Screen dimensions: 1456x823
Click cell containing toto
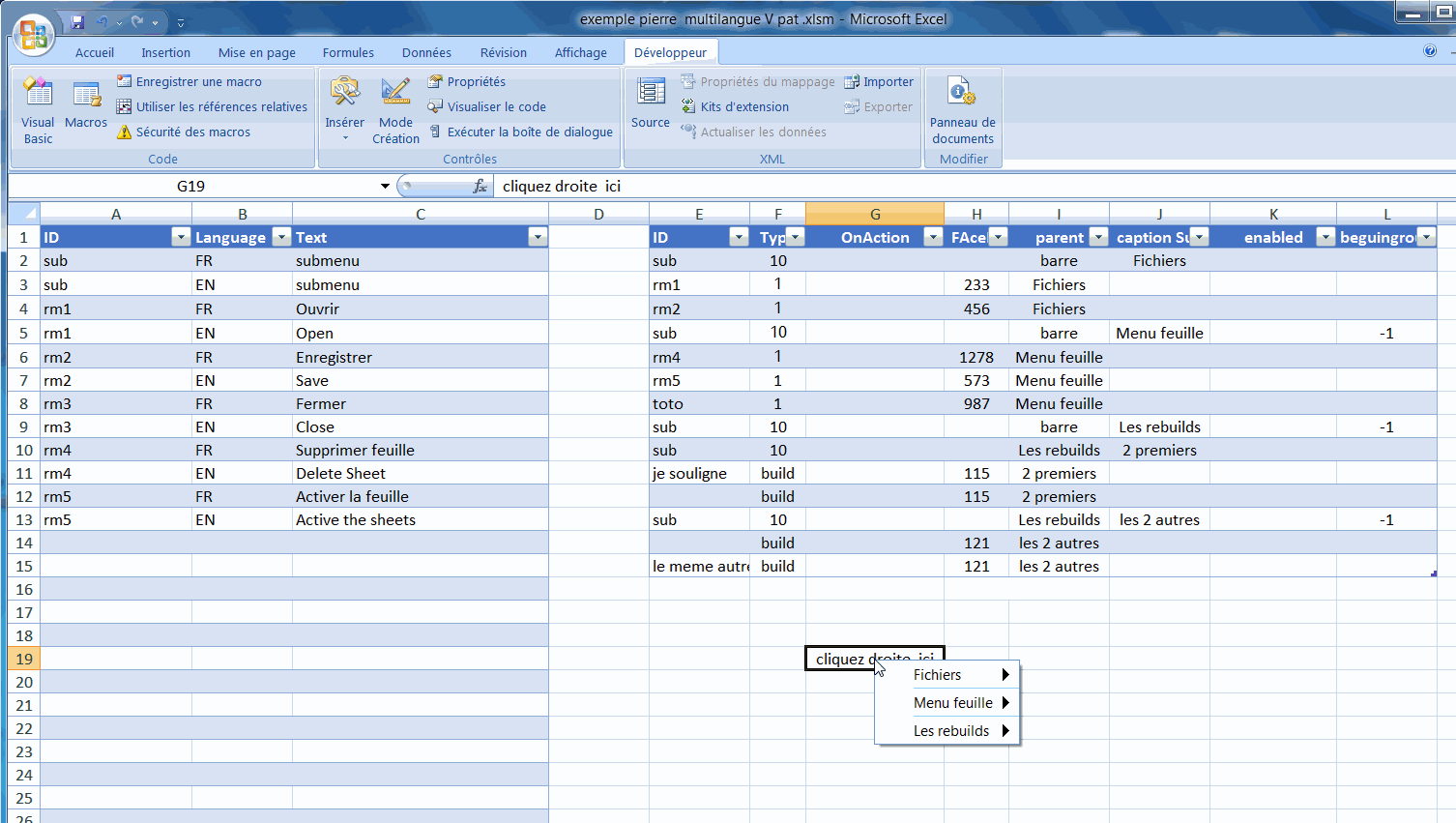pos(699,403)
